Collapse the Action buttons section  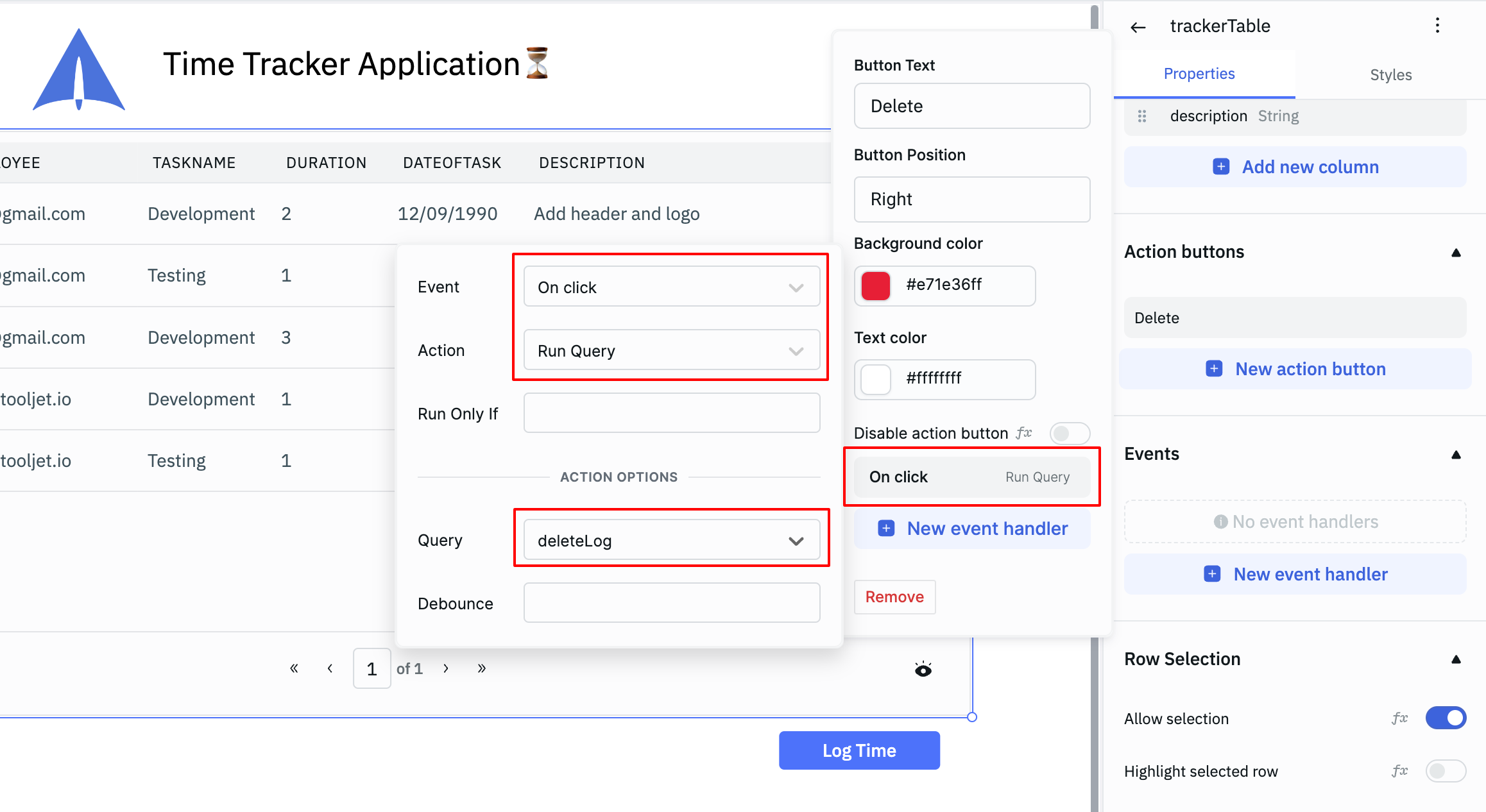[1456, 253]
